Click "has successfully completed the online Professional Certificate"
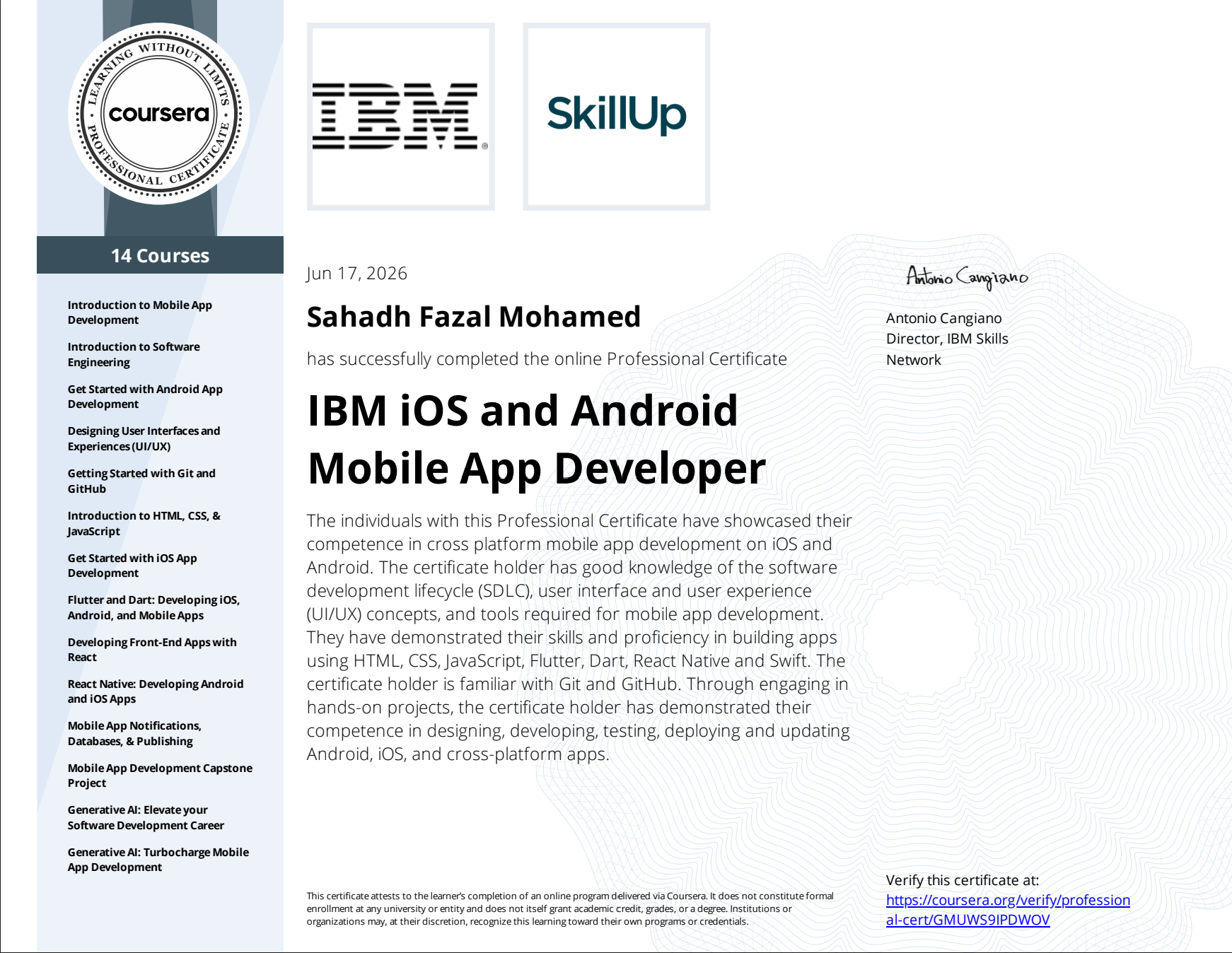The height and width of the screenshot is (953, 1232). click(x=547, y=359)
